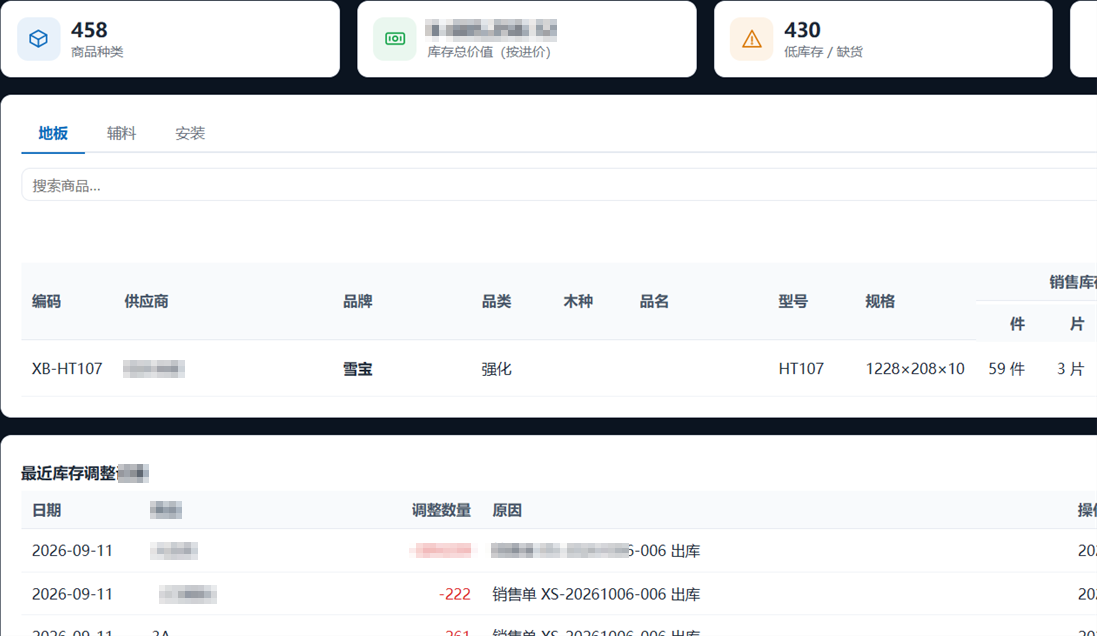
Task: Select product code XB-HT107
Action: point(67,369)
